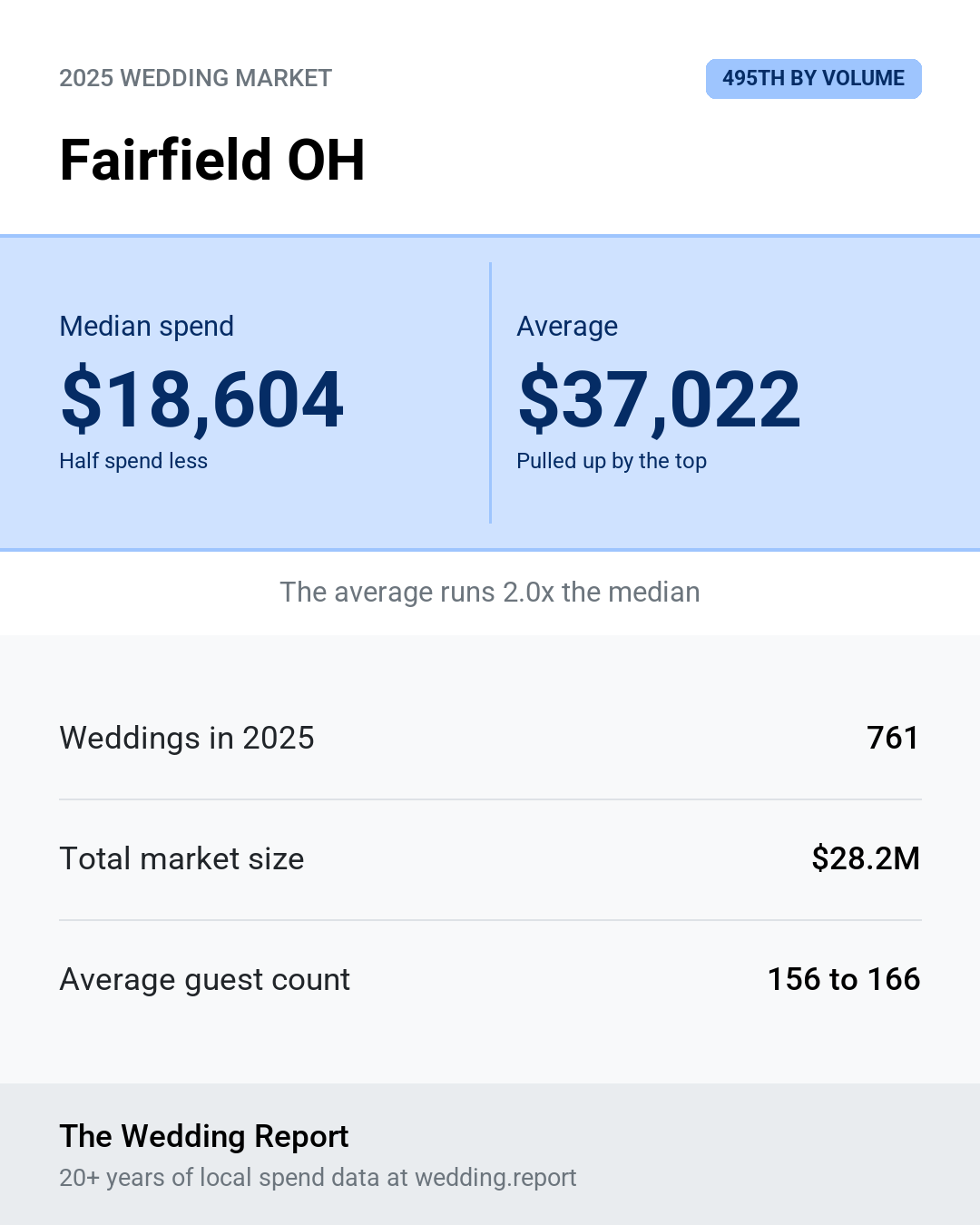Screen dimensions: 980x1225
Task: Select the $18,604 median value
Action: (202, 399)
